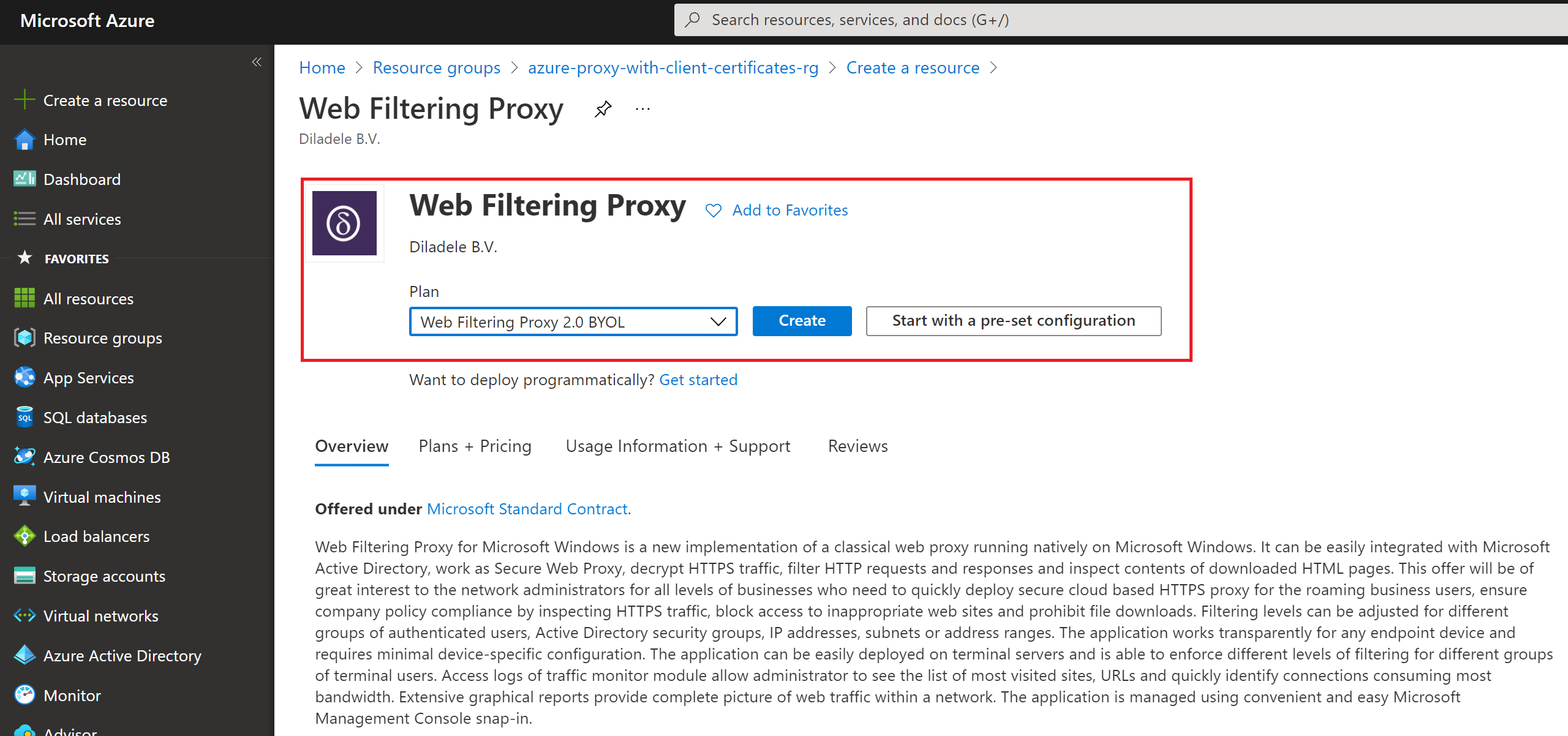The image size is (1568, 736).
Task: Click the App Services globe icon
Action: coord(24,377)
